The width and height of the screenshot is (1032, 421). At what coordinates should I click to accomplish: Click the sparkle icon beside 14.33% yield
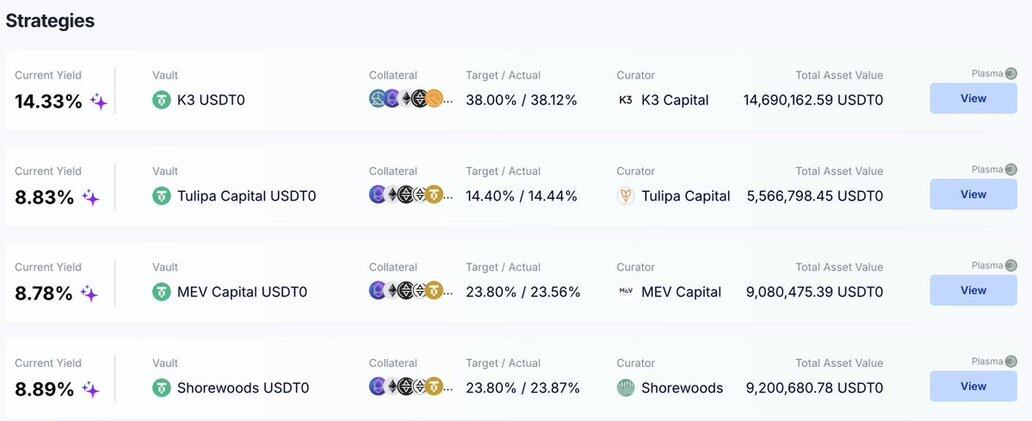coord(99,101)
